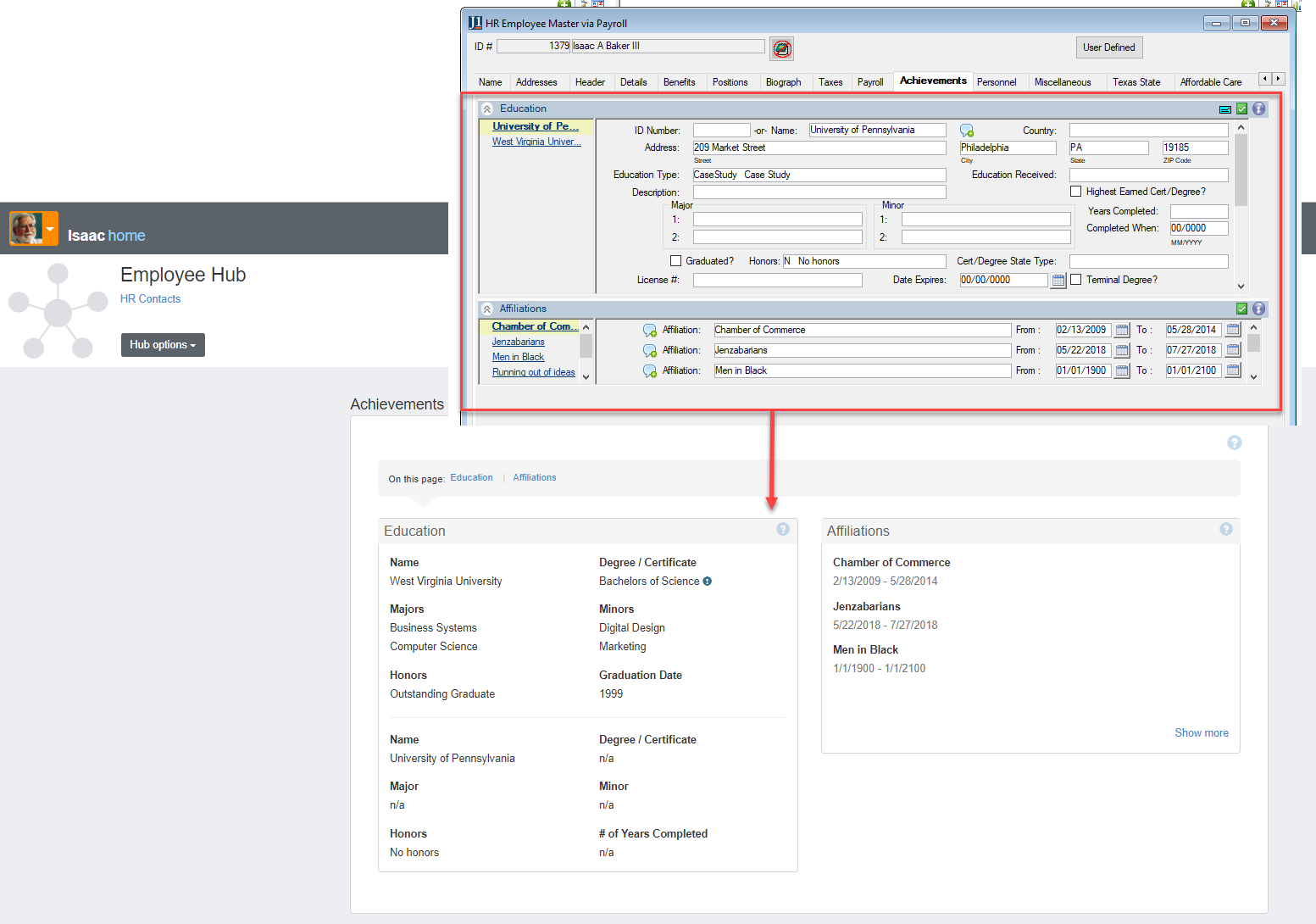This screenshot has height=924, width=1316.
Task: Open the Benefits tab
Action: pos(679,82)
